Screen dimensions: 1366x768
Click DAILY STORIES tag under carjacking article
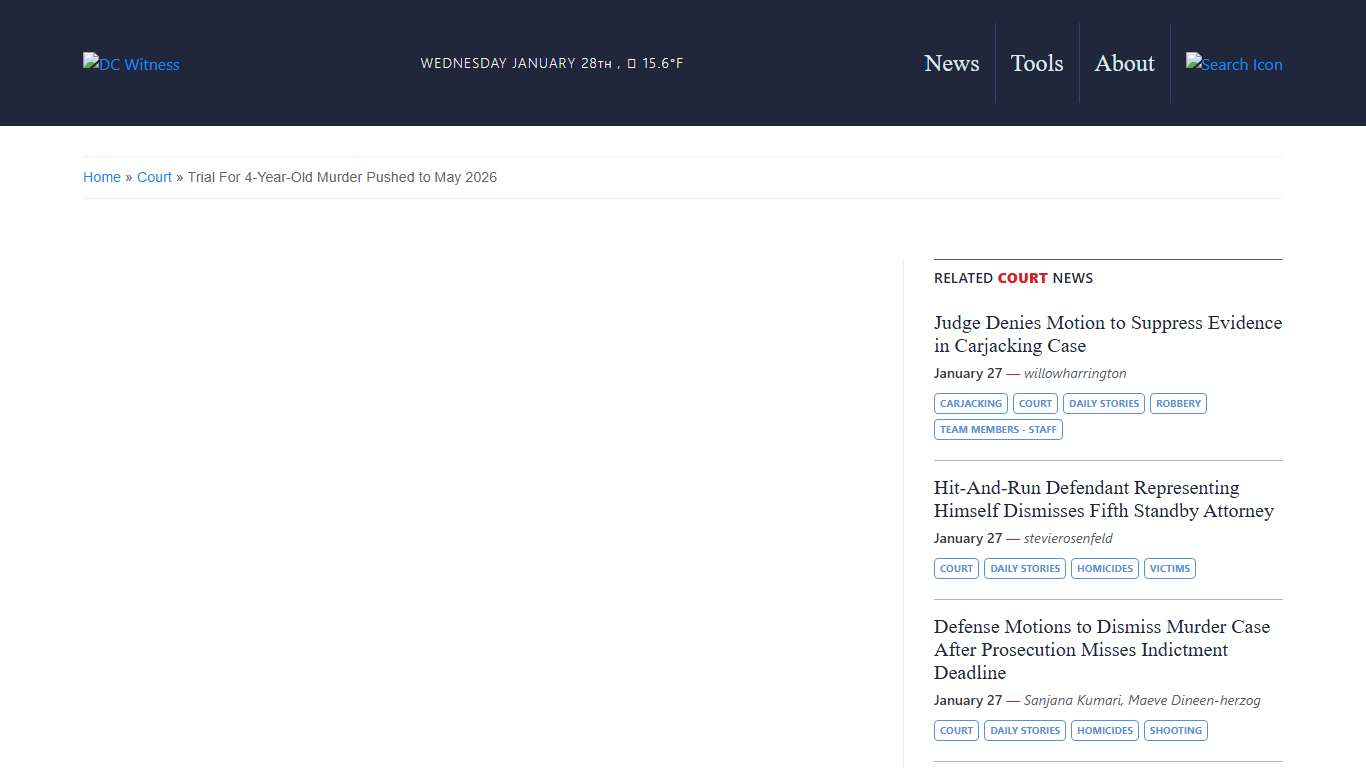(x=1103, y=404)
